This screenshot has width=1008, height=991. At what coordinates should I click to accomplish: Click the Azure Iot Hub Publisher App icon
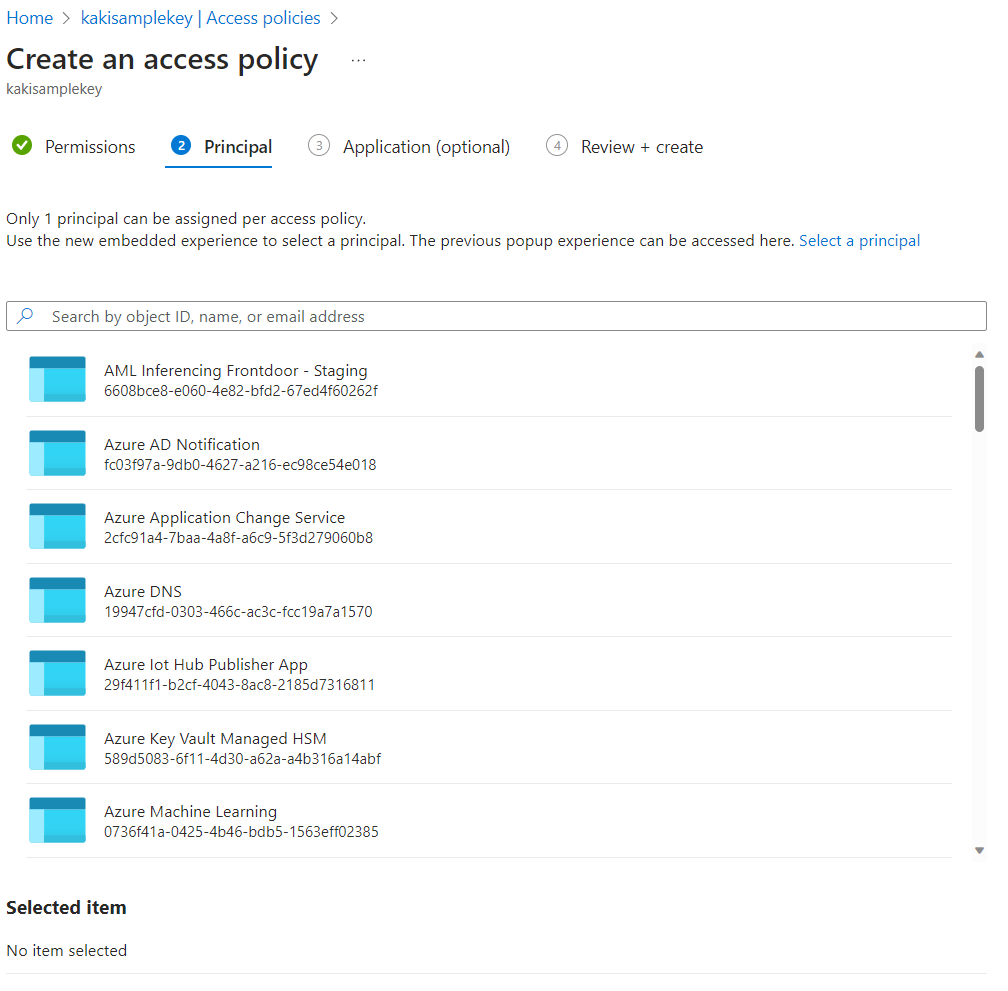click(x=57, y=674)
